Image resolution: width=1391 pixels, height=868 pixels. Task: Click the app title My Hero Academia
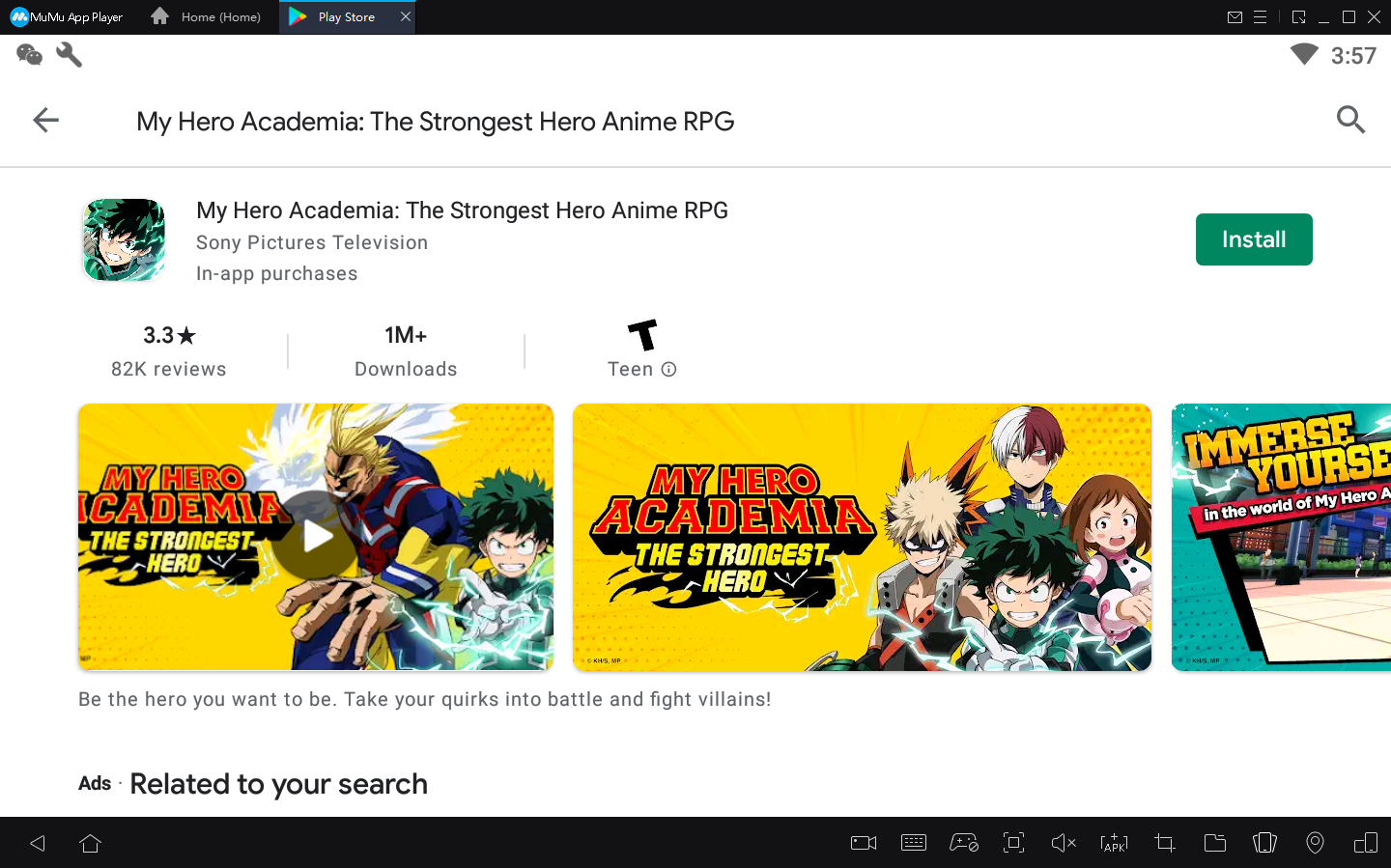tap(462, 210)
